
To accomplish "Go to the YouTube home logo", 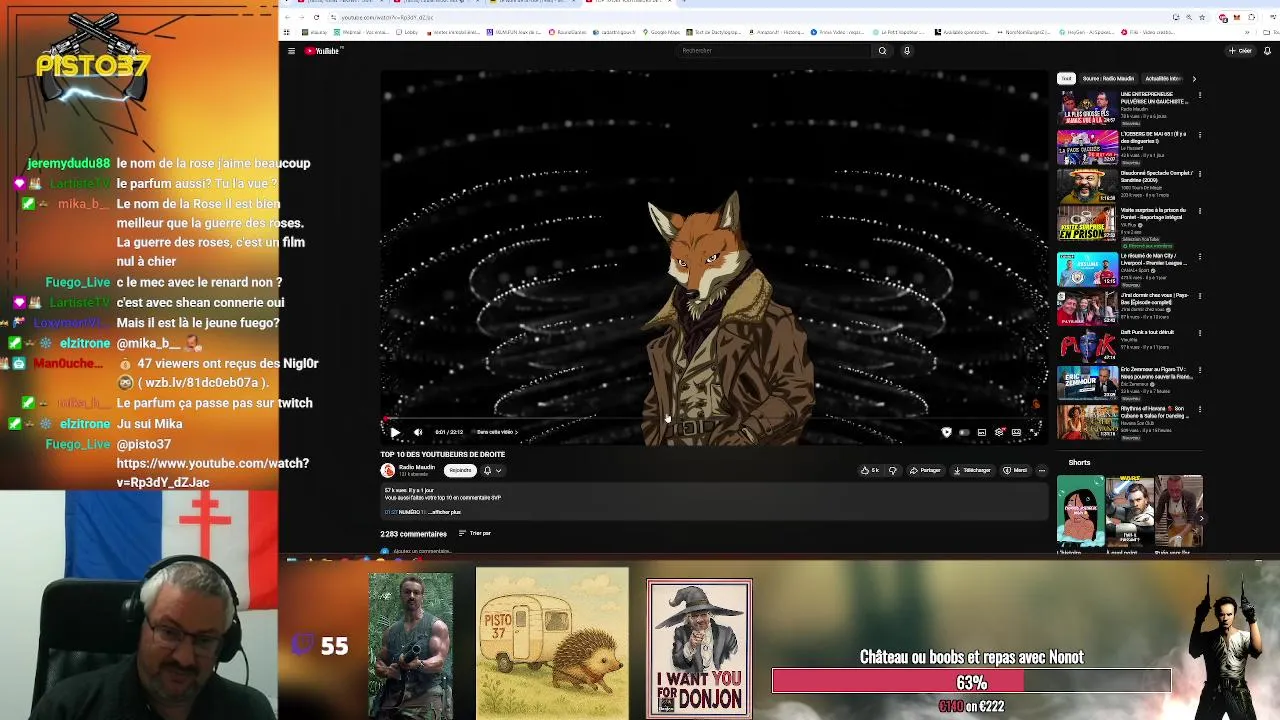I will click(x=323, y=51).
